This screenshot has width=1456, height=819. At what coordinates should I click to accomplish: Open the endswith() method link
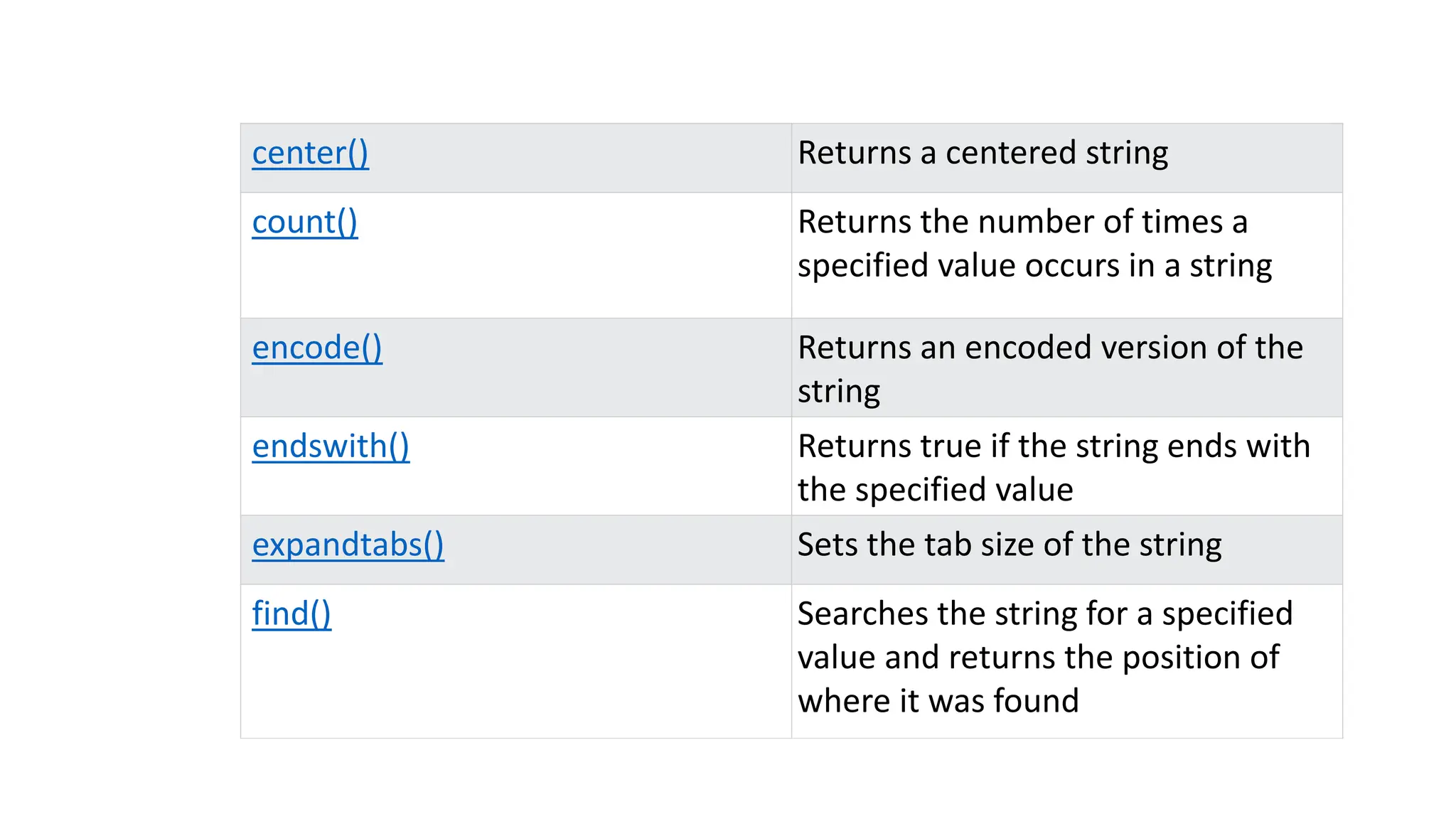(x=331, y=447)
